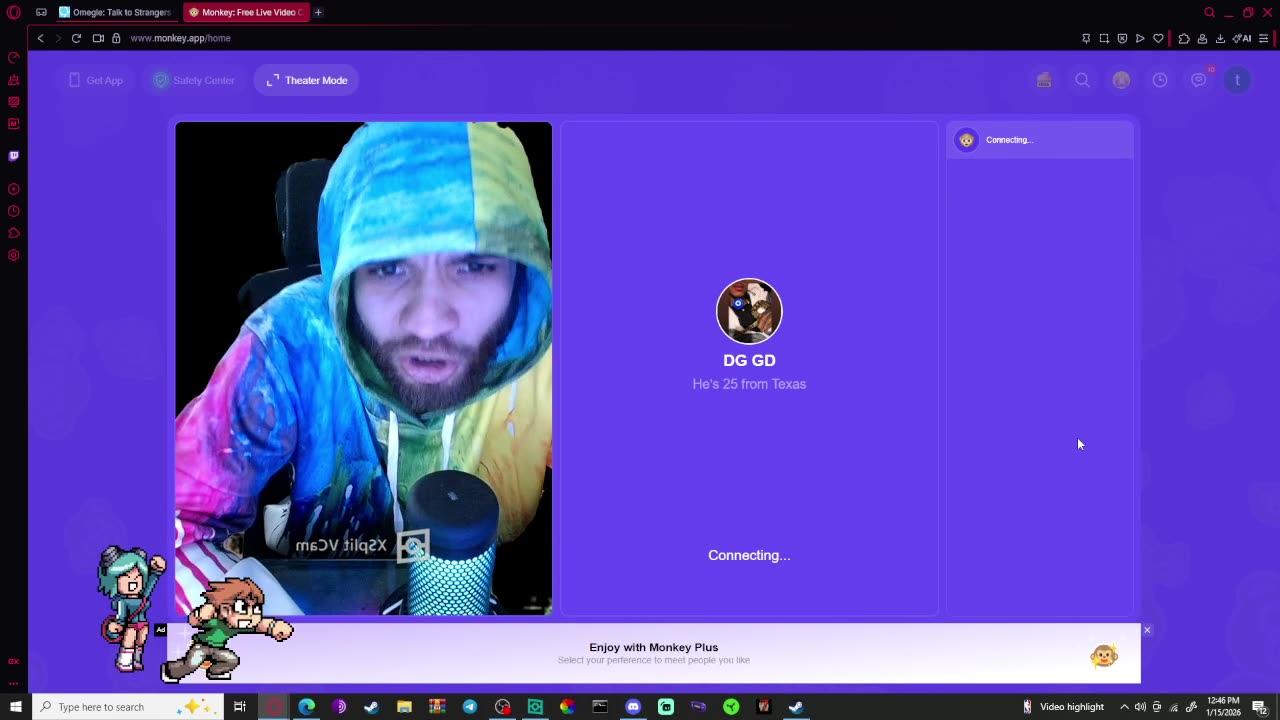The image size is (1280, 720).
Task: Click DG GD profile picture
Action: point(749,311)
